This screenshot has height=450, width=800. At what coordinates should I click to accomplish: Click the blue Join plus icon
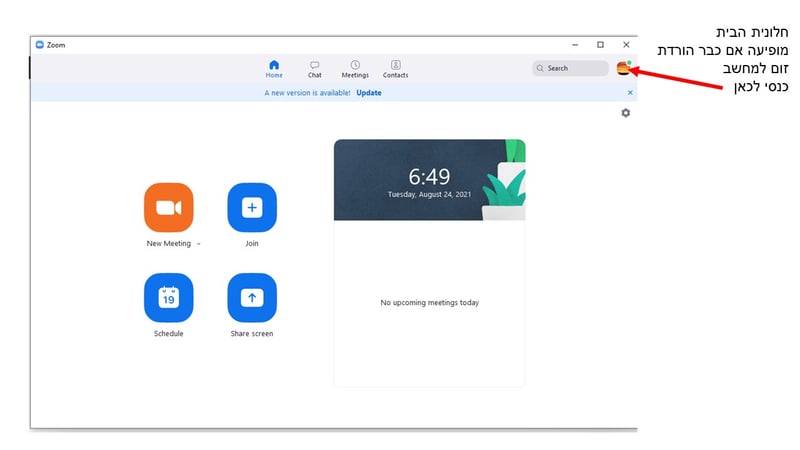click(252, 207)
